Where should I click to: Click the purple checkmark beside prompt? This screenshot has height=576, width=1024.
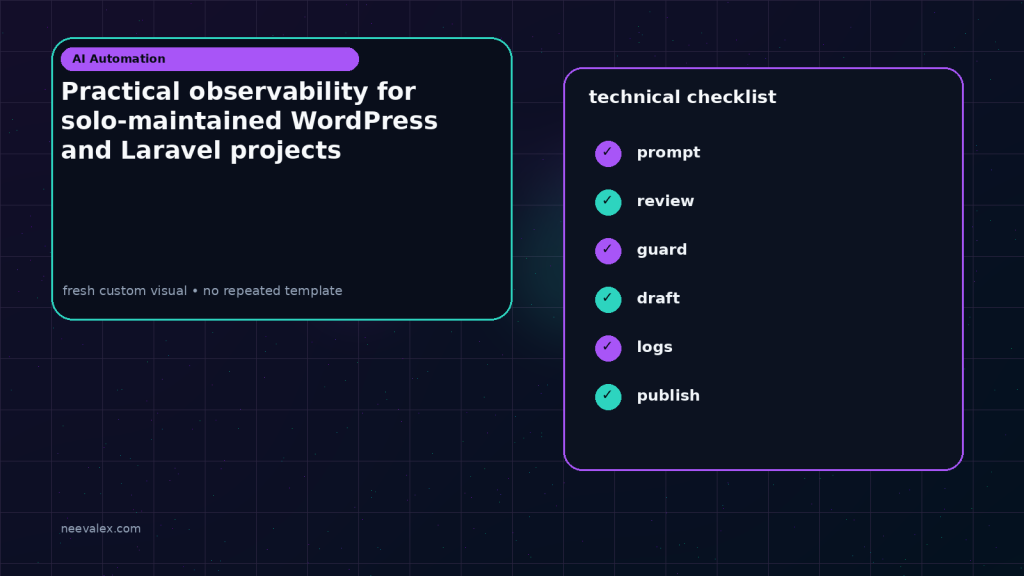click(608, 153)
